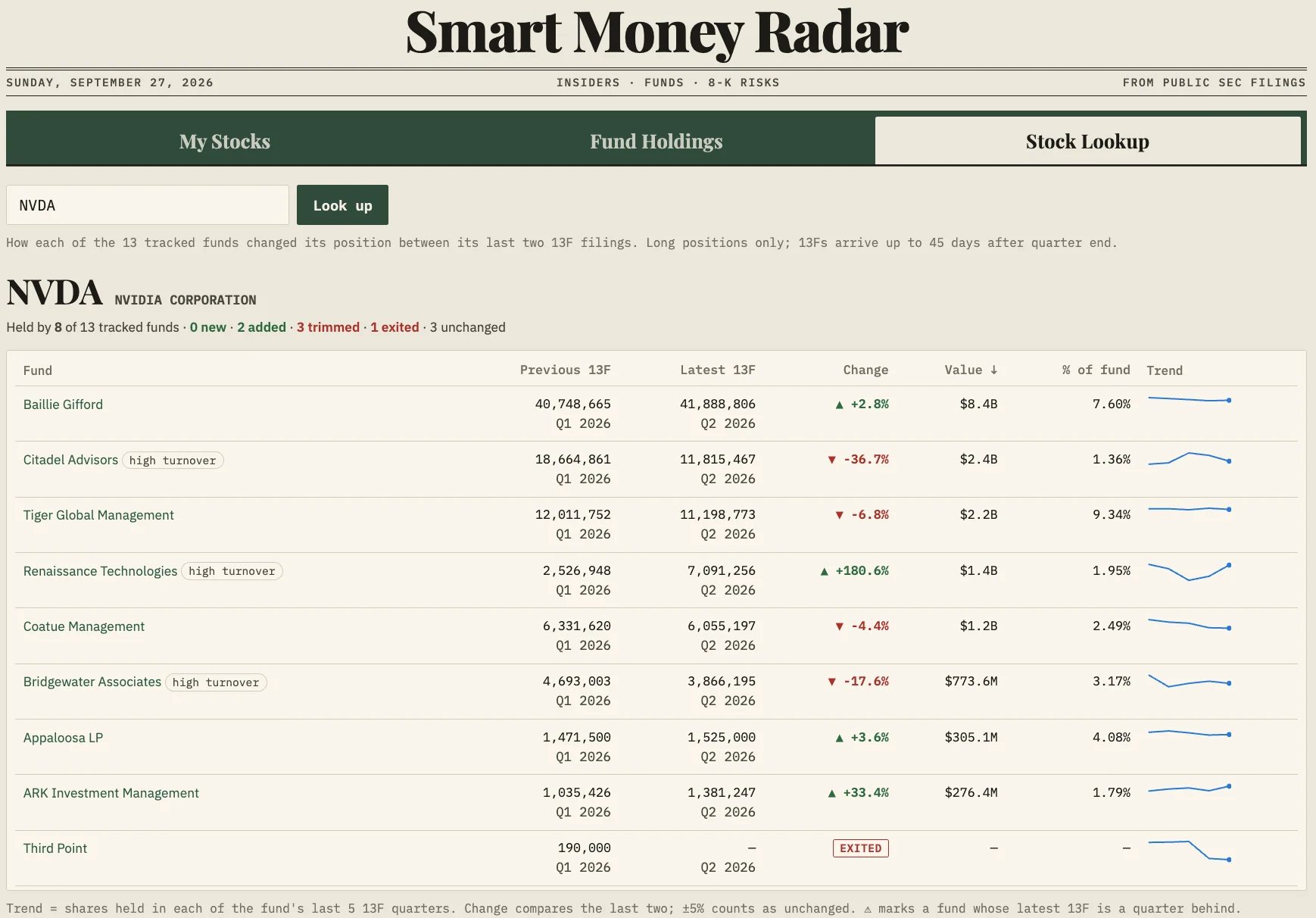This screenshot has height=918, width=1316.
Task: Click the +180.6% change for Renaissance
Action: click(854, 571)
